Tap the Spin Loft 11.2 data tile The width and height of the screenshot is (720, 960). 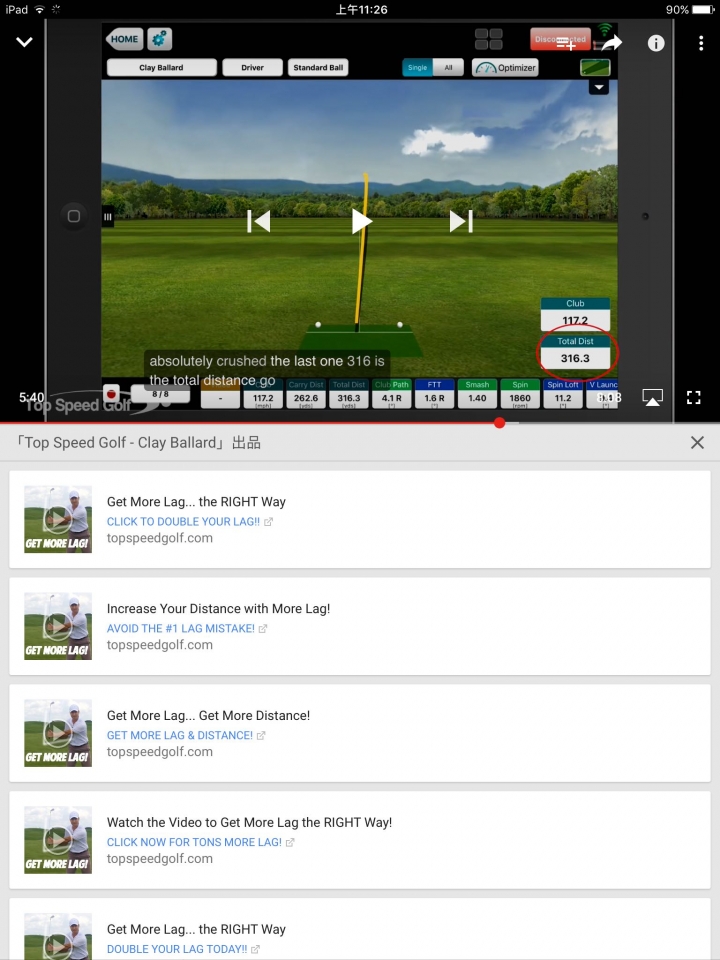click(563, 394)
